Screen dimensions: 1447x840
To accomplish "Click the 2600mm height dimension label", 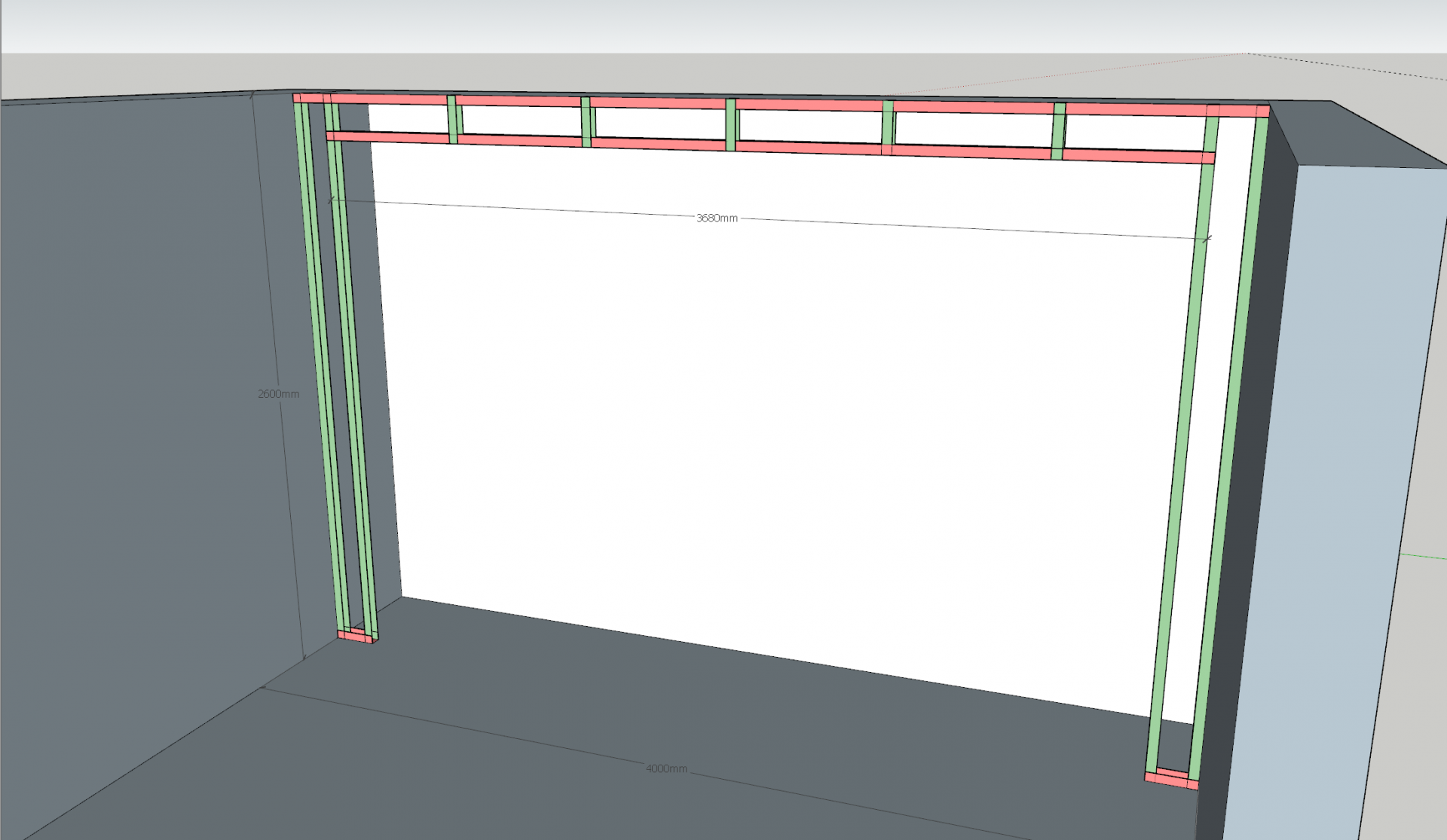I will (278, 394).
